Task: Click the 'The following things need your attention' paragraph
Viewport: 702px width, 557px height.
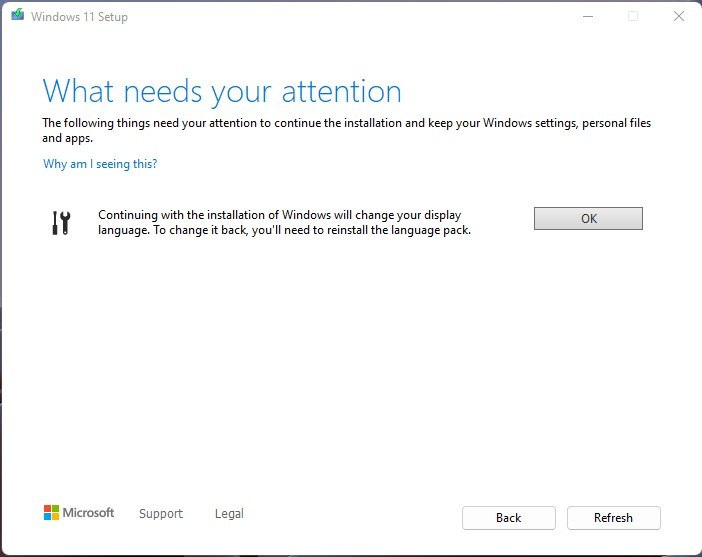Action: click(x=347, y=130)
